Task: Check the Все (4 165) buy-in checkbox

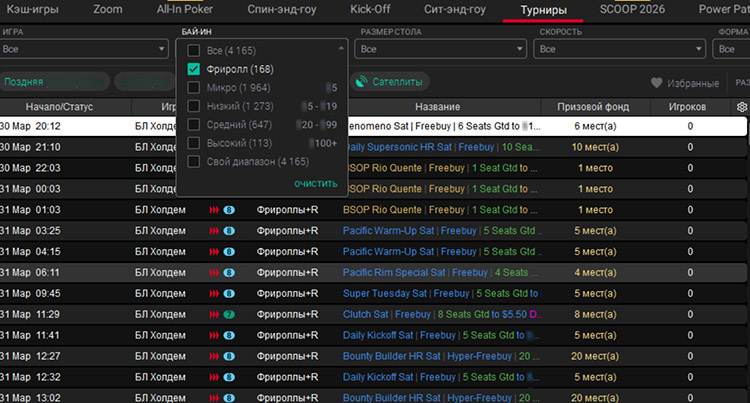Action: pos(194,49)
